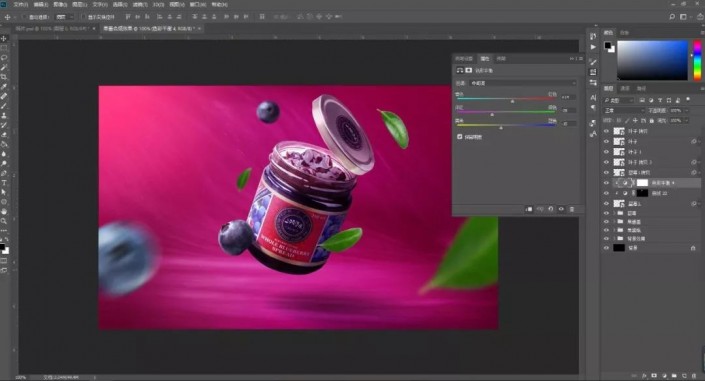The height and width of the screenshot is (381, 705).
Task: Clip adjustment to layer in Properties panel
Action: 529,209
